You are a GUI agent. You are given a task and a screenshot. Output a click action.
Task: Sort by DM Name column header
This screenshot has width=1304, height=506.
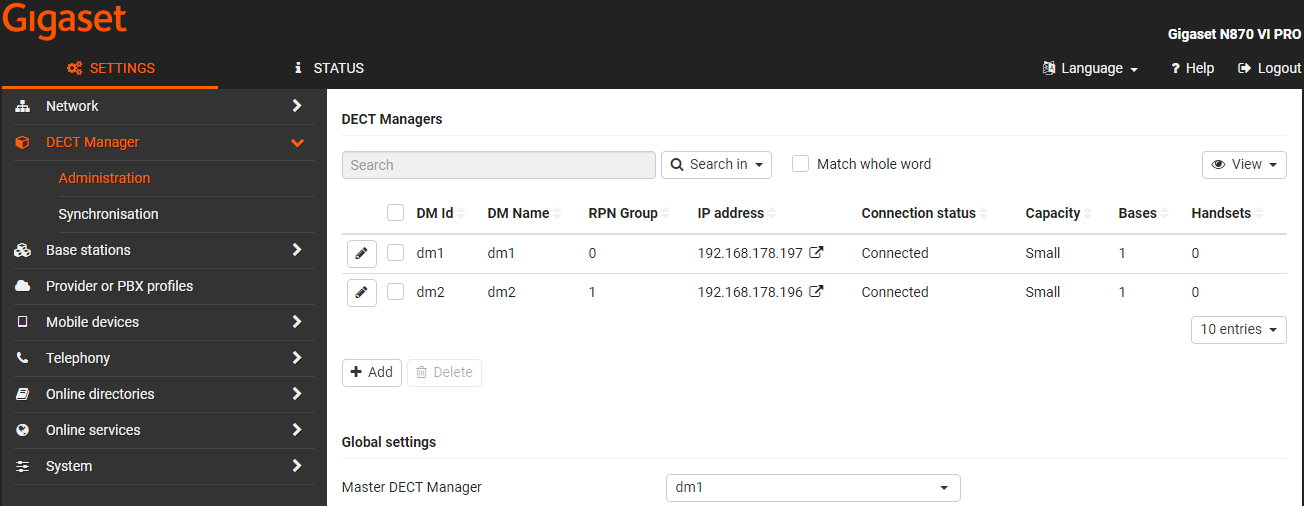point(518,214)
